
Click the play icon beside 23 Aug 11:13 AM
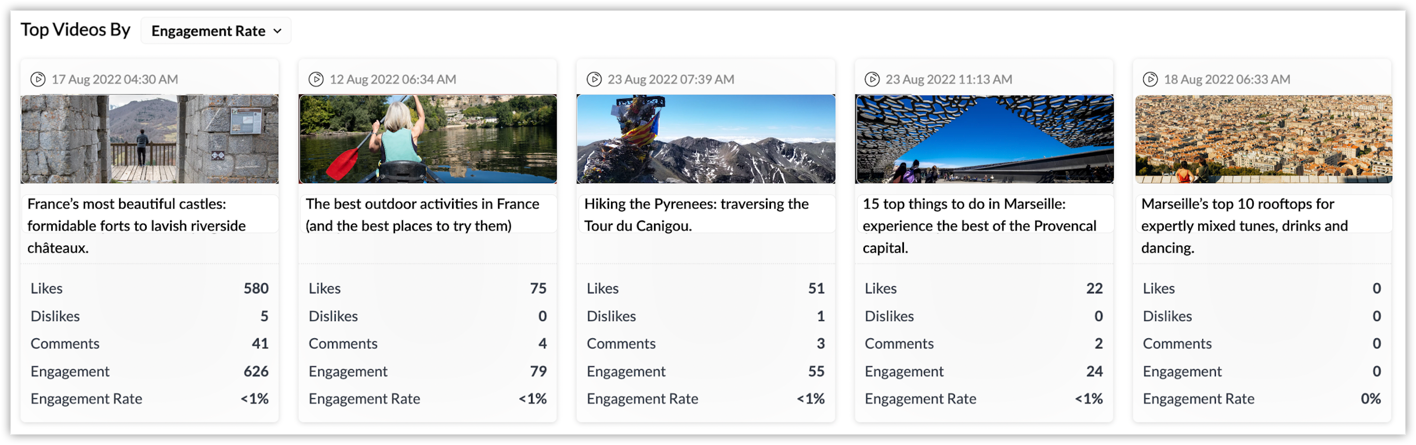tap(871, 79)
